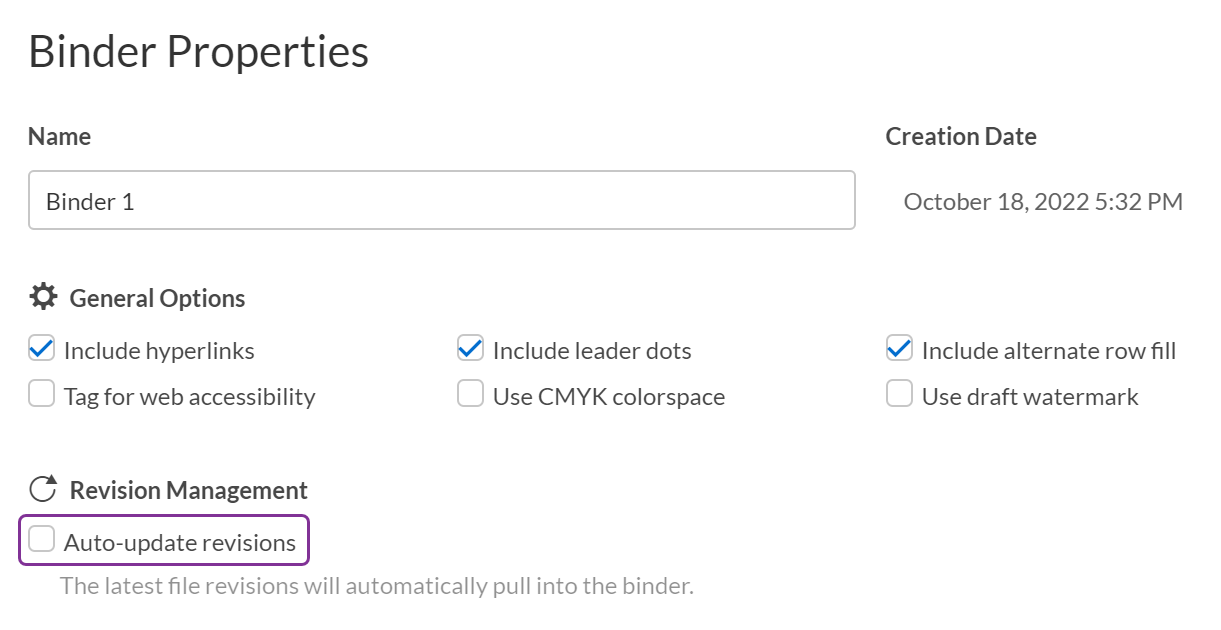The image size is (1221, 630).
Task: Click the Use draft watermark label
Action: click(1027, 395)
